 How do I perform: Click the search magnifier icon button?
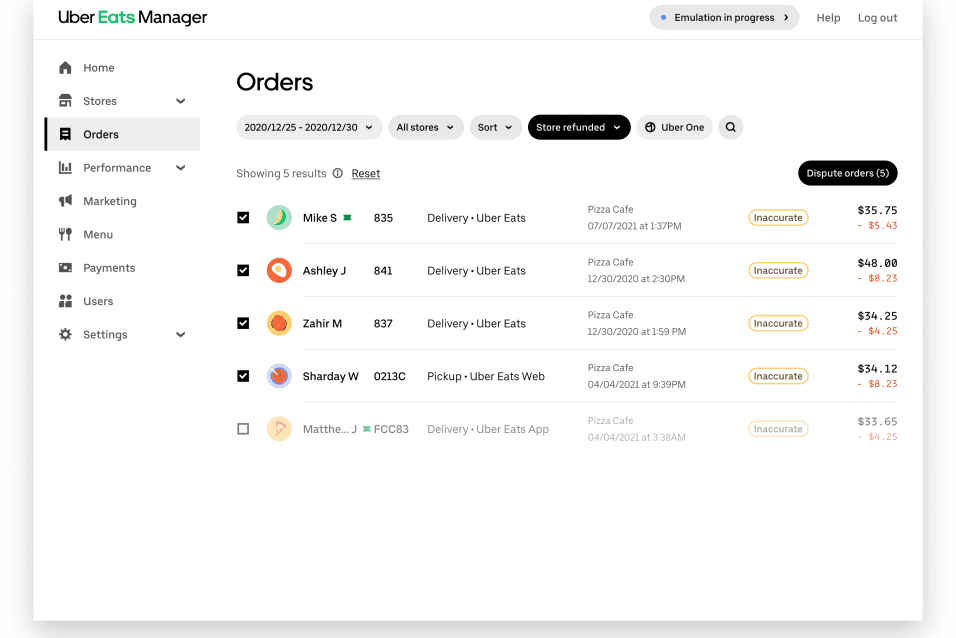pos(730,127)
